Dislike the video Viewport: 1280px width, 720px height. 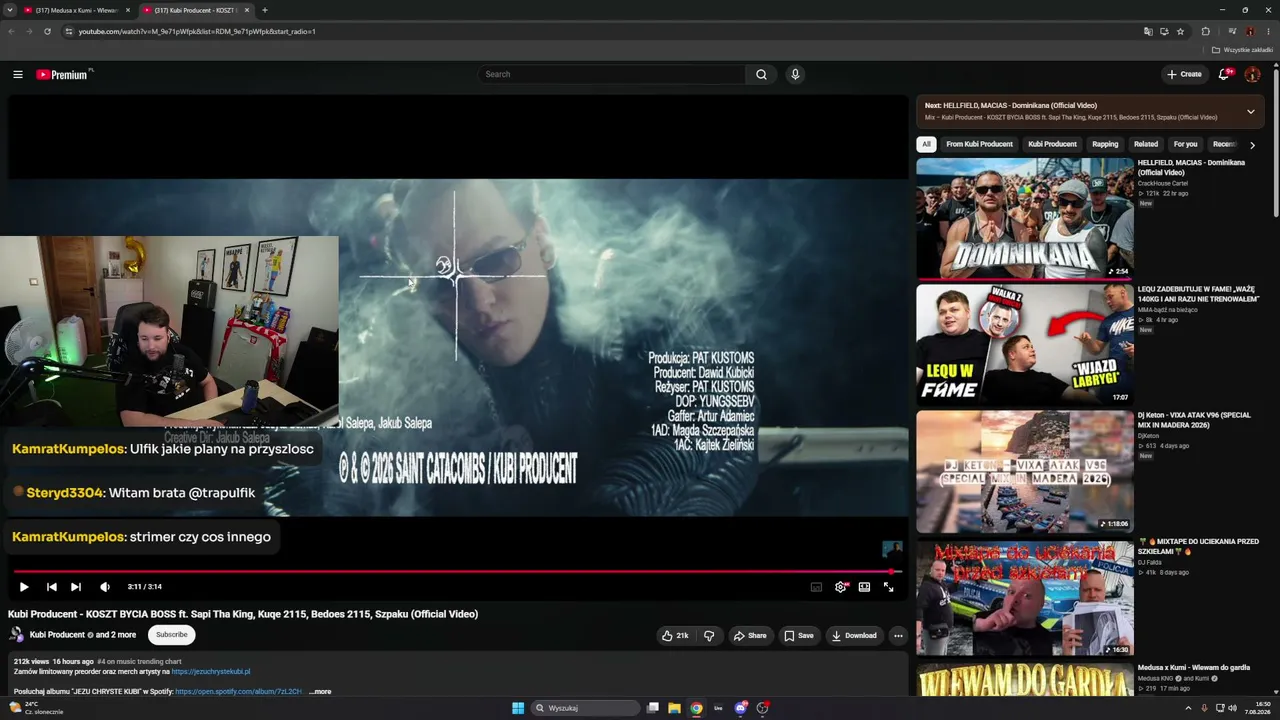pyautogui.click(x=709, y=635)
